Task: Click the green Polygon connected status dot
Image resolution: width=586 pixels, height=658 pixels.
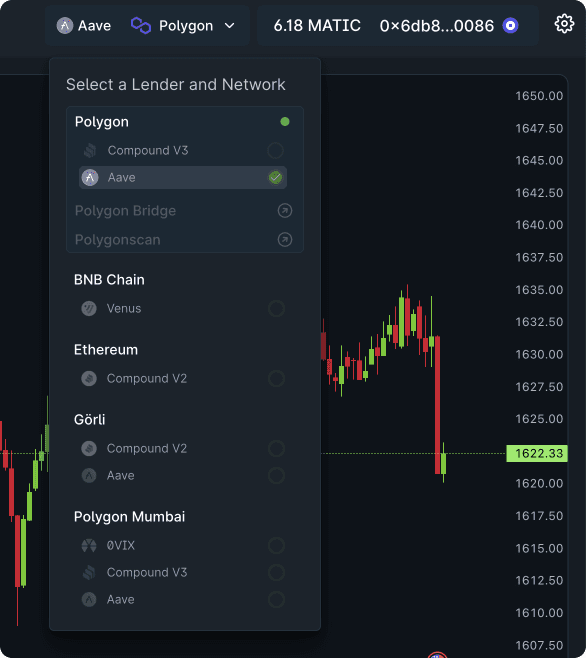Action: [x=285, y=122]
